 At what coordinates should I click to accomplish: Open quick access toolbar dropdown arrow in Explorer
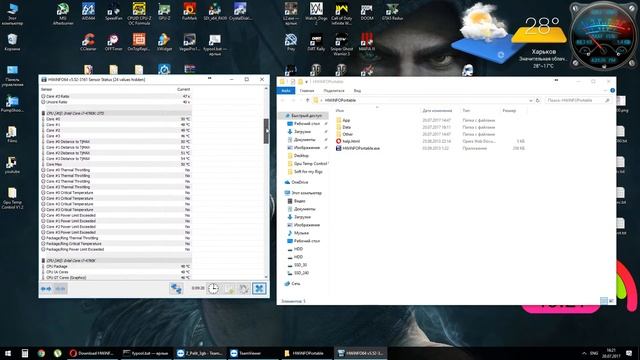(306, 81)
